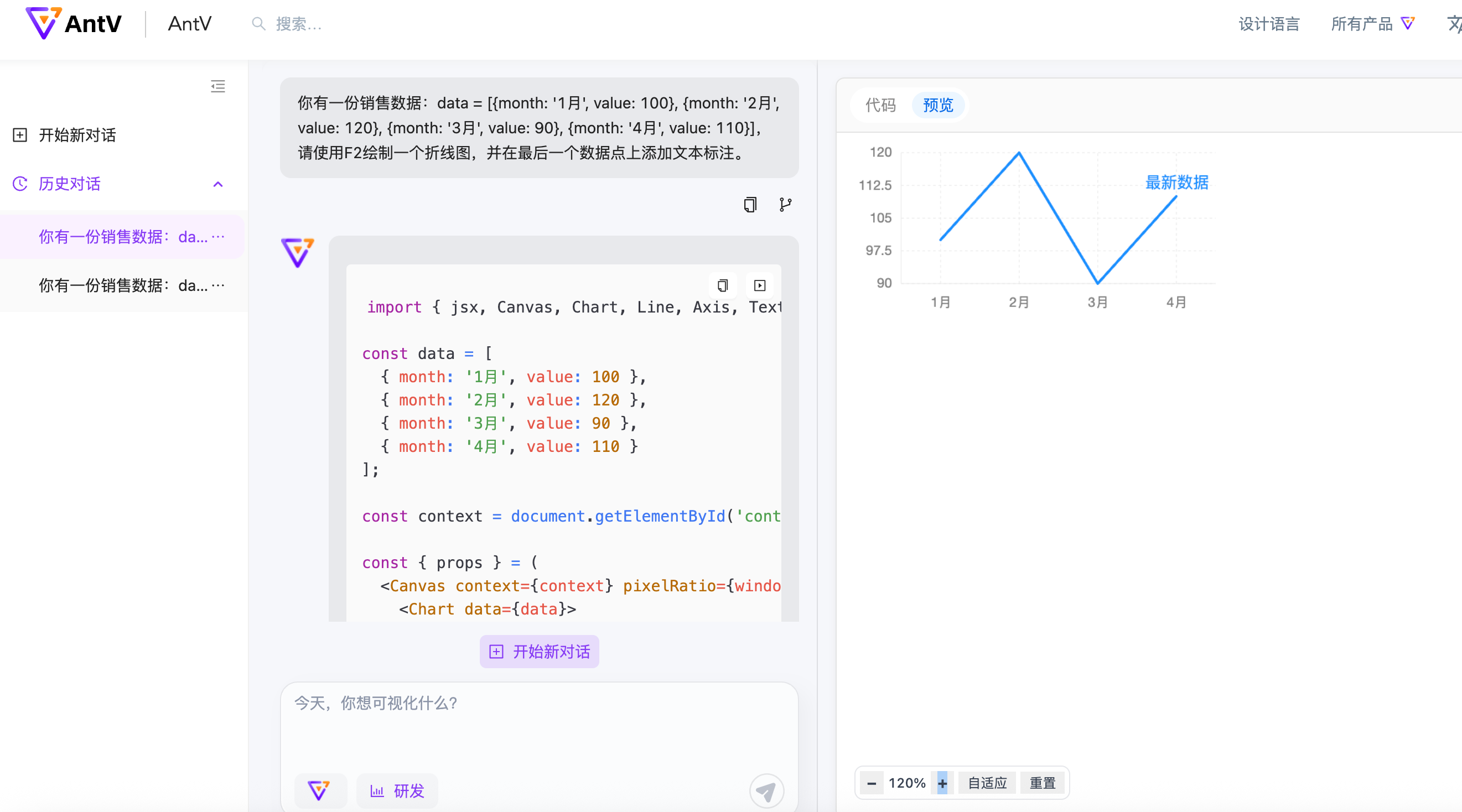Click 开始新对话 in the sidebar
The height and width of the screenshot is (812, 1462).
click(77, 135)
